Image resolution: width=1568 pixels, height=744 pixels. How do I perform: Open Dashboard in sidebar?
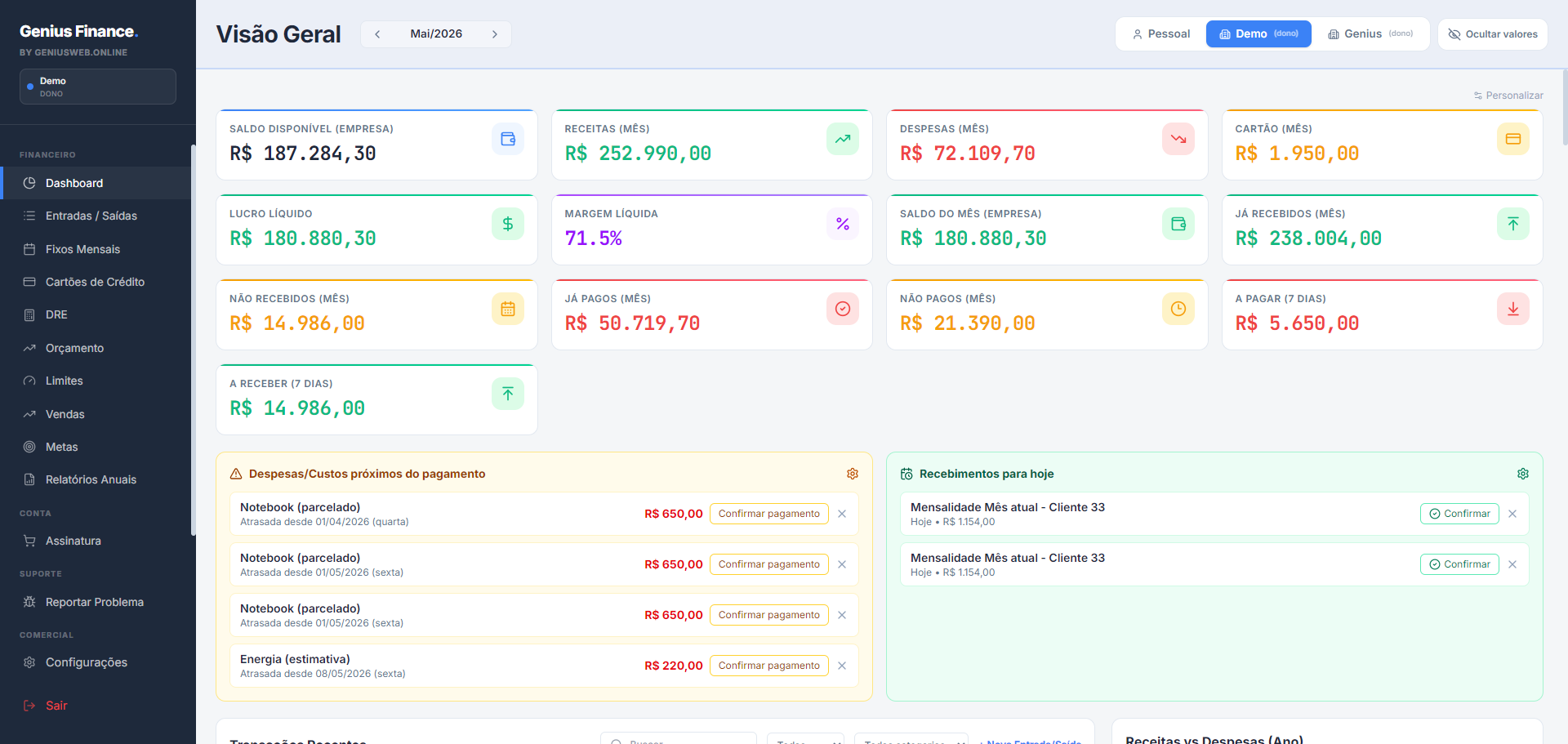pos(96,183)
